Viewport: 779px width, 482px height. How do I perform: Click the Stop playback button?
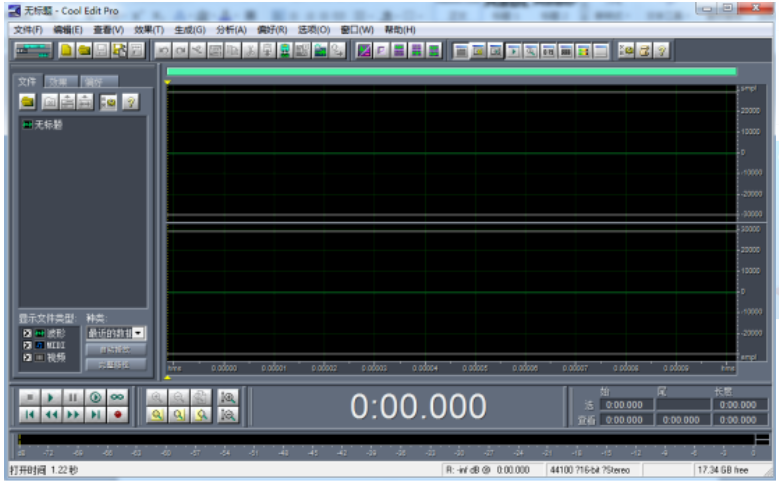30,397
